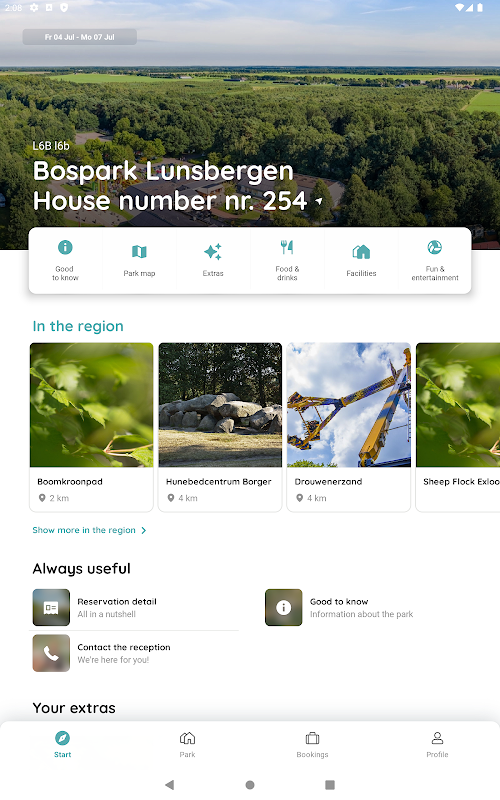Tap the Android back navigation button
This screenshot has height=800, width=500.
[170, 785]
